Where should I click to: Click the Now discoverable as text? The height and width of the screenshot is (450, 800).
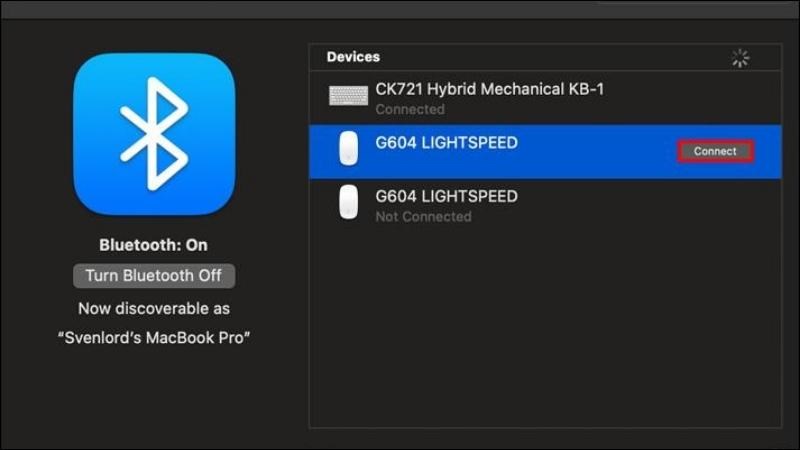tap(154, 308)
